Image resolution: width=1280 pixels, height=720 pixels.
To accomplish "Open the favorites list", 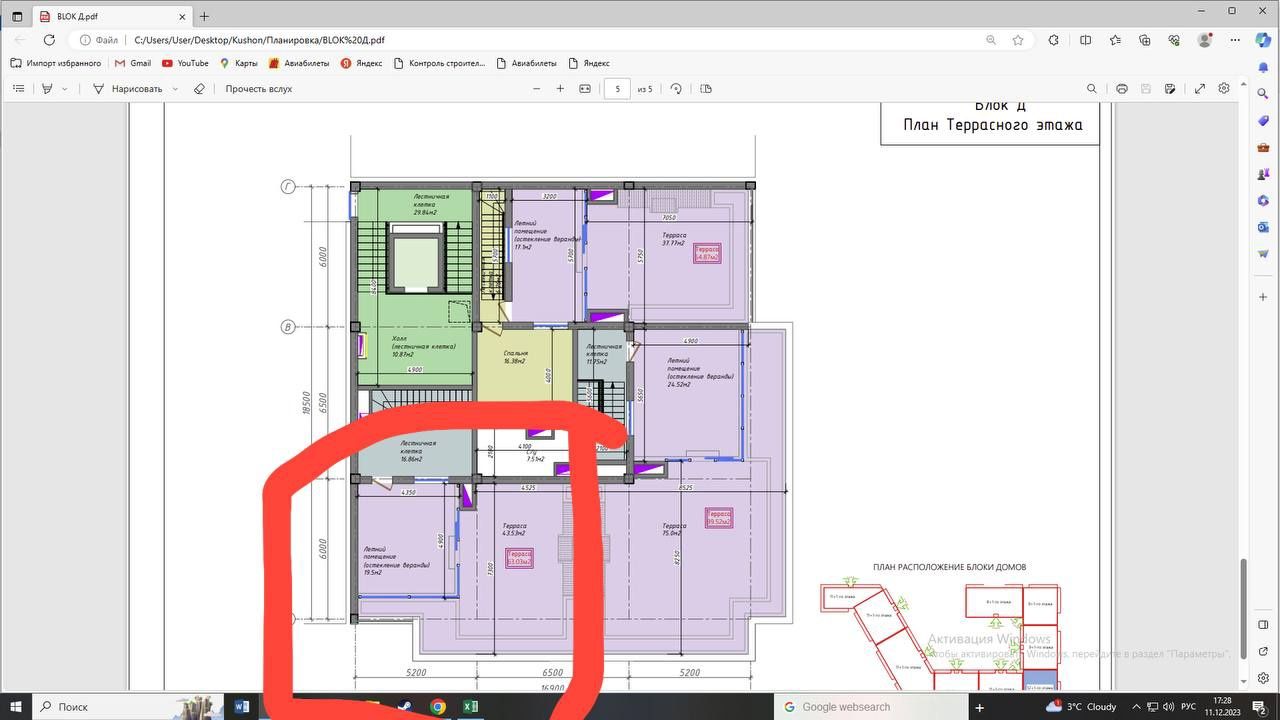I will 1115,40.
